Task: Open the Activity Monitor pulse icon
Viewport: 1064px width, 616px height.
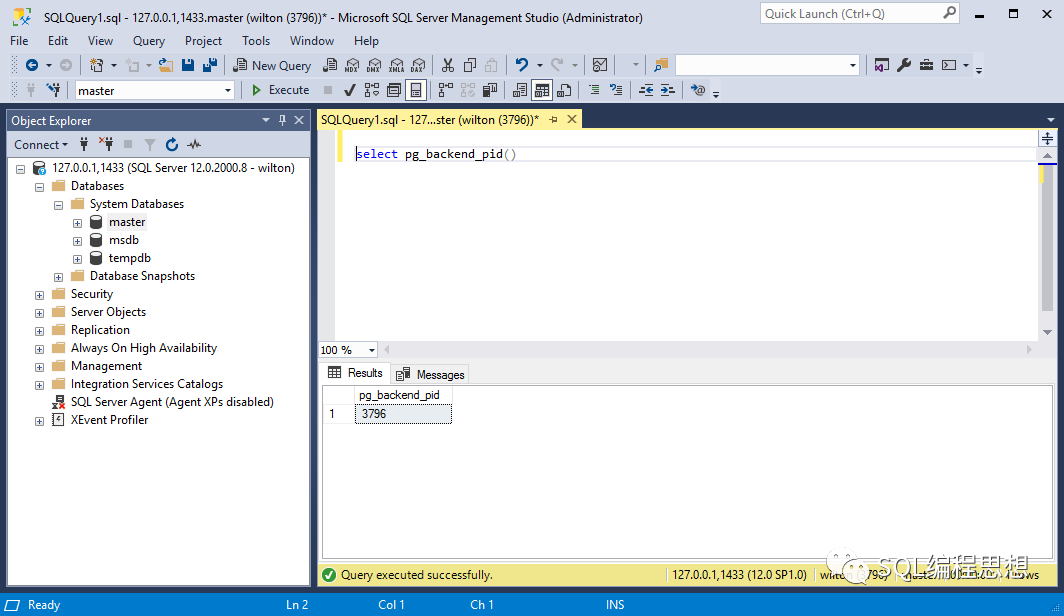Action: [x=194, y=144]
